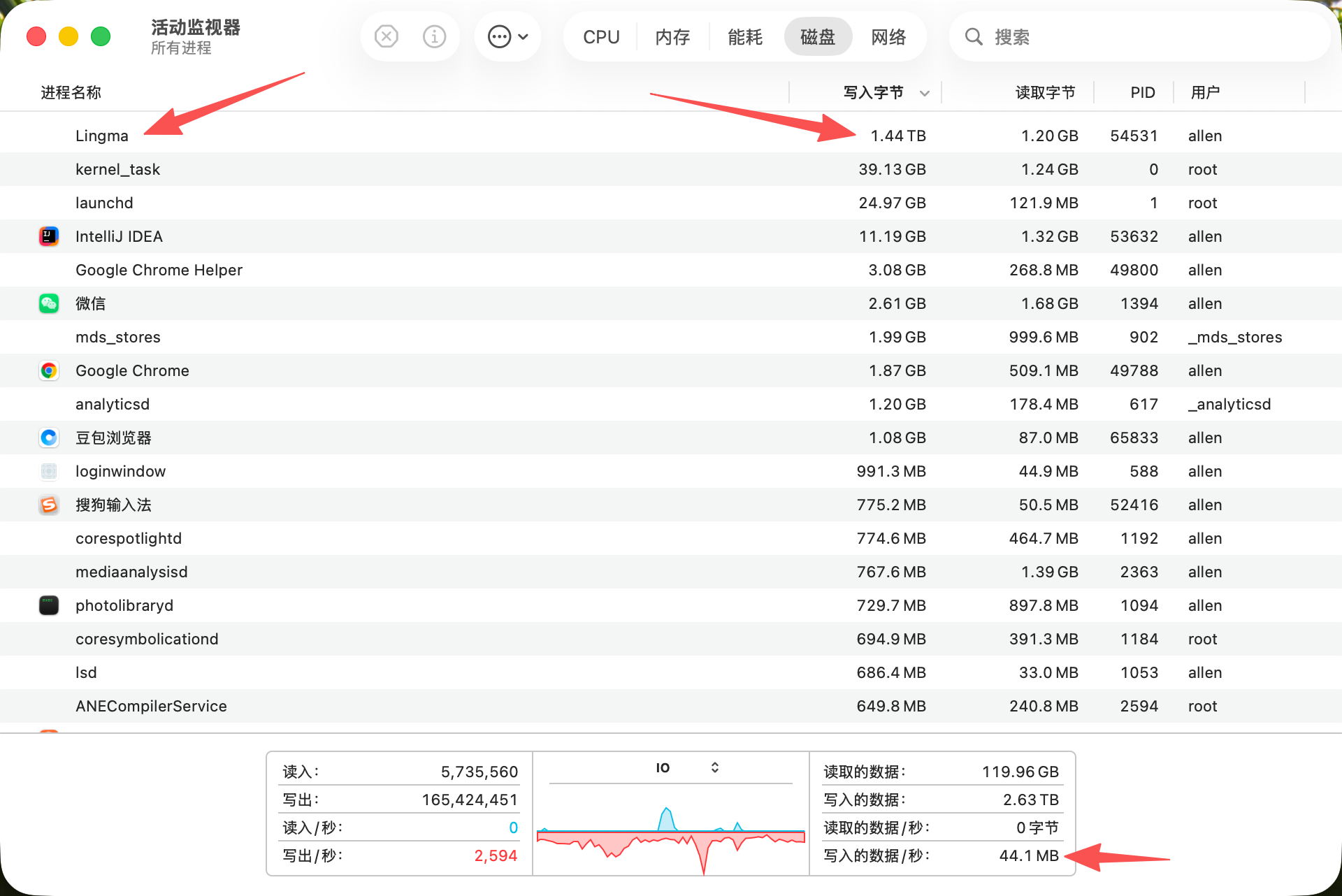Image resolution: width=1342 pixels, height=896 pixels.
Task: Click the WeChat green icon
Action: (x=49, y=303)
